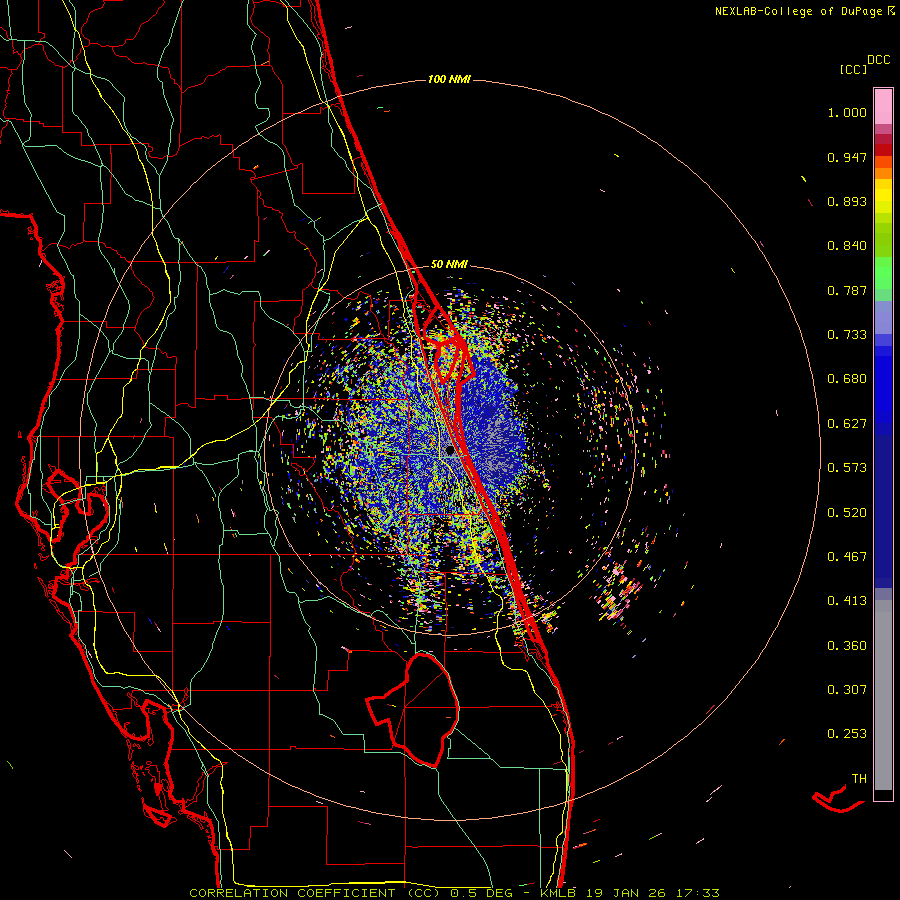The height and width of the screenshot is (900, 900).
Task: Click the 0.680 scale value
Action: (847, 379)
